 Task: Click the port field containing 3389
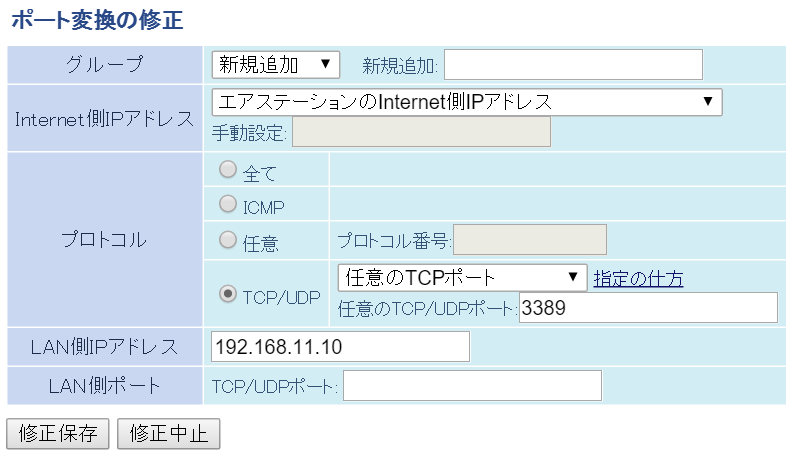pos(648,308)
